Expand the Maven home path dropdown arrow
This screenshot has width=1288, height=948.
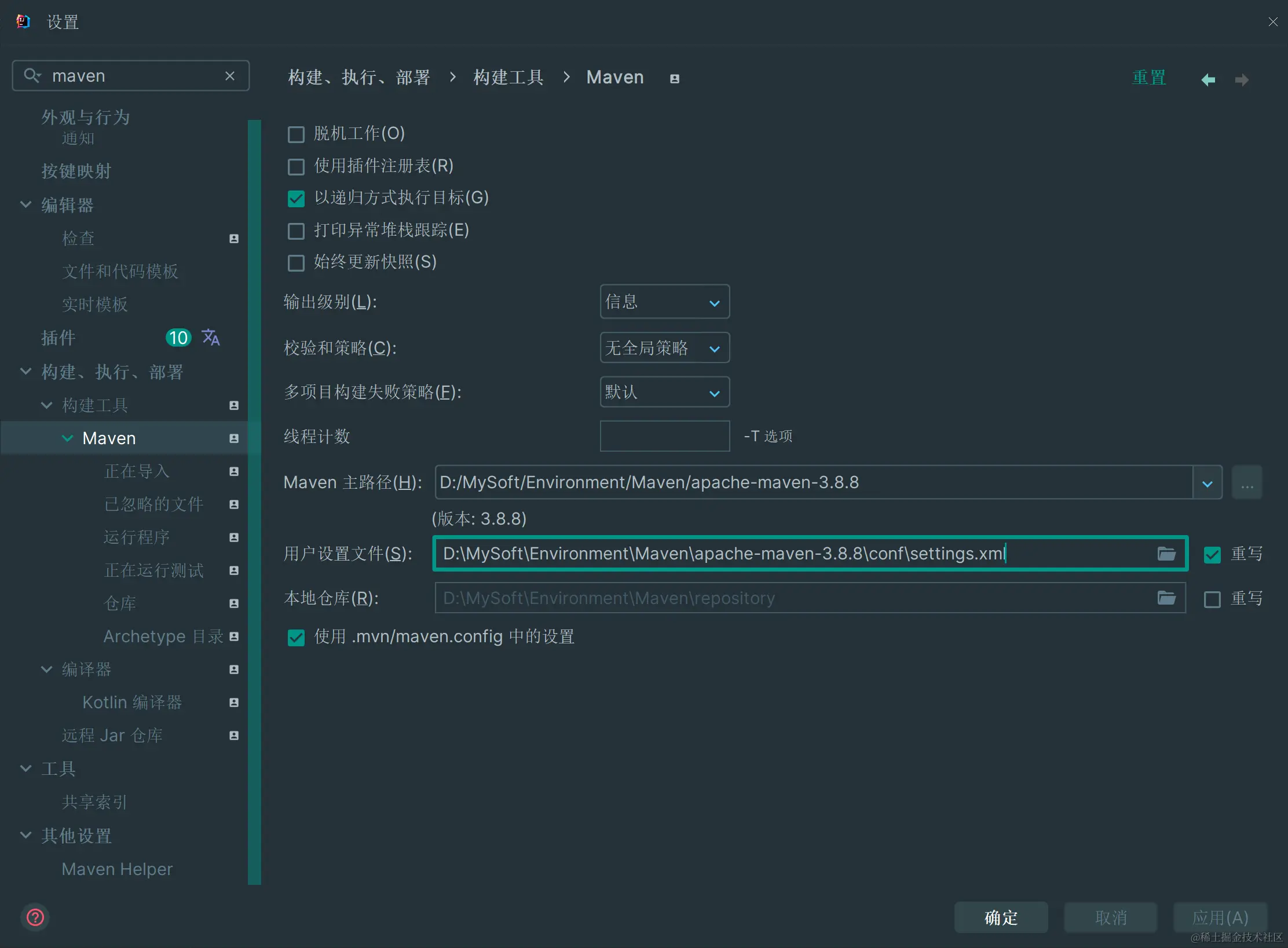[1207, 483]
